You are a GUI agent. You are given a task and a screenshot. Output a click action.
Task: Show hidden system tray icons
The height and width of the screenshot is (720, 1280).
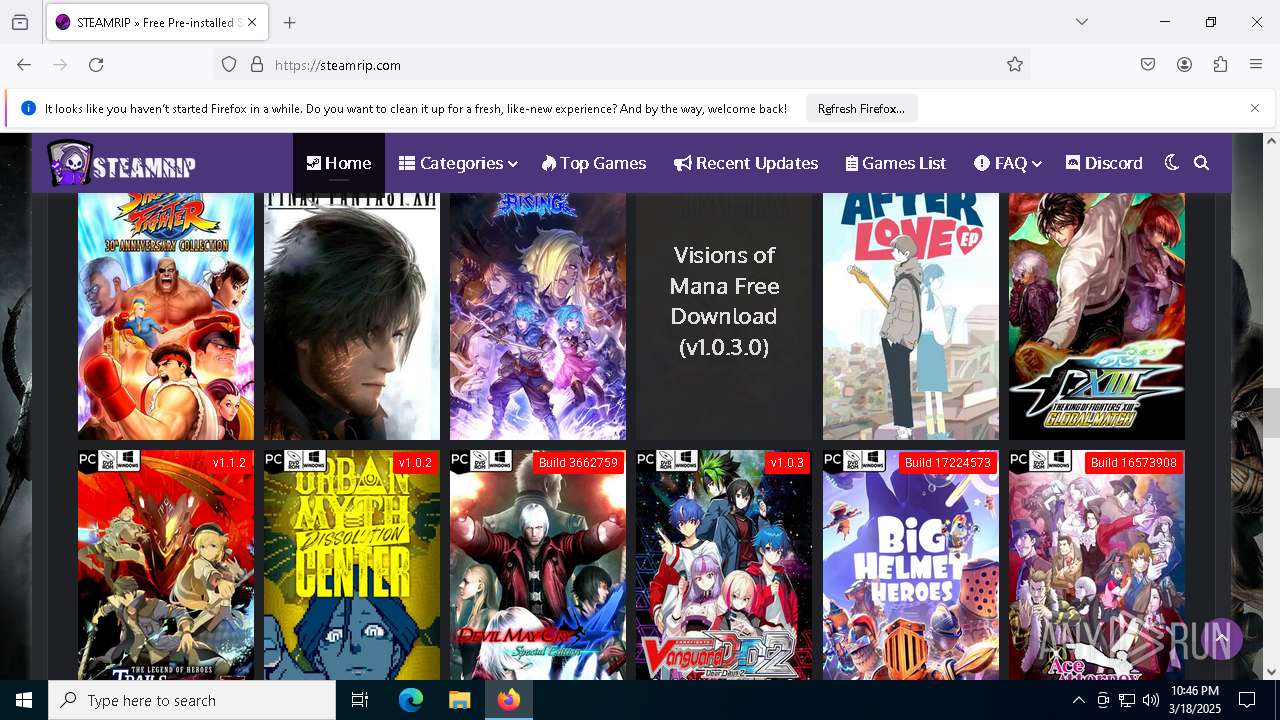tap(1078, 700)
